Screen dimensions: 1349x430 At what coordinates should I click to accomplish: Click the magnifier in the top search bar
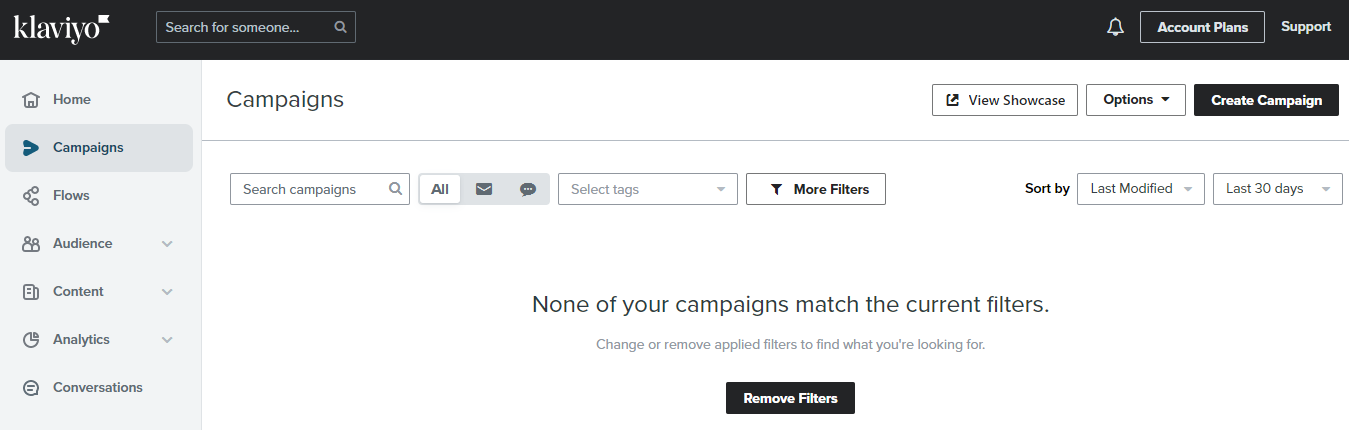tap(341, 27)
